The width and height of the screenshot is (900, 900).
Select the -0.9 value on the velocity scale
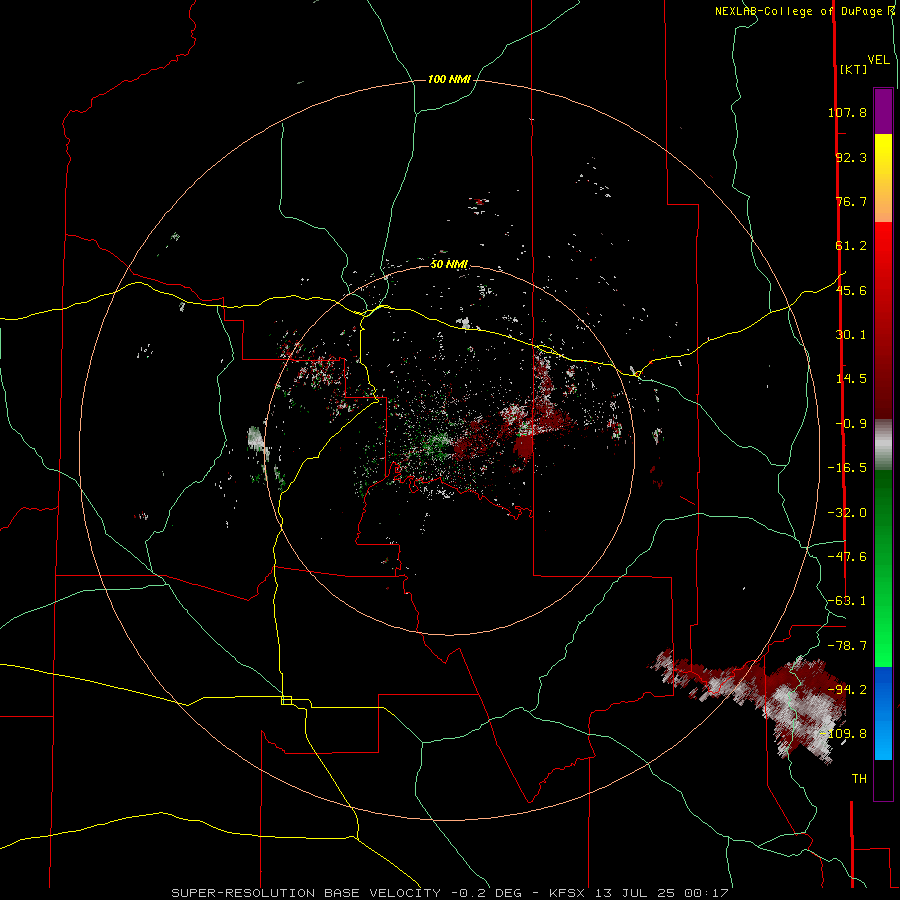pos(851,424)
